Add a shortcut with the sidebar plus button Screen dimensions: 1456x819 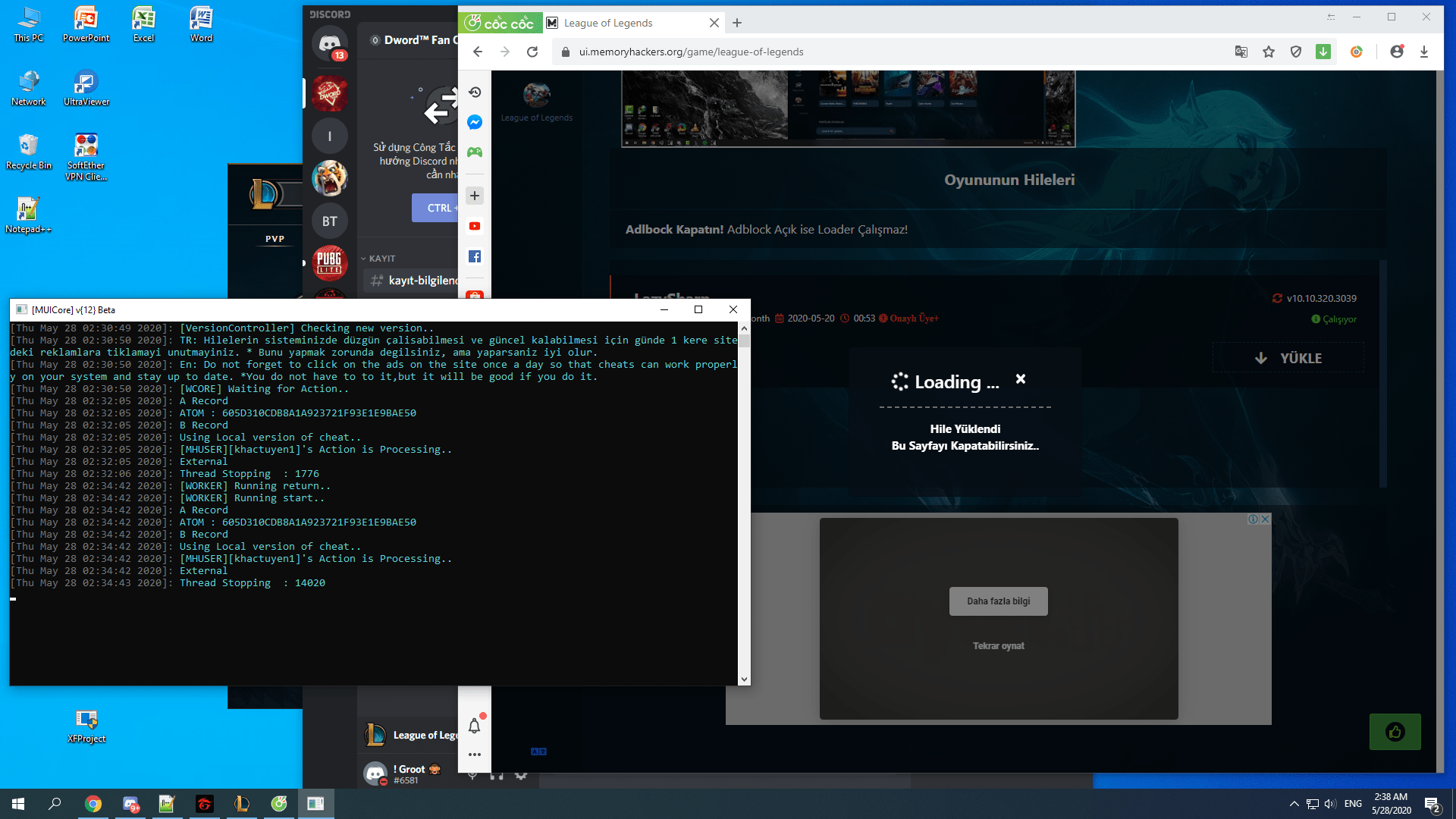point(475,196)
